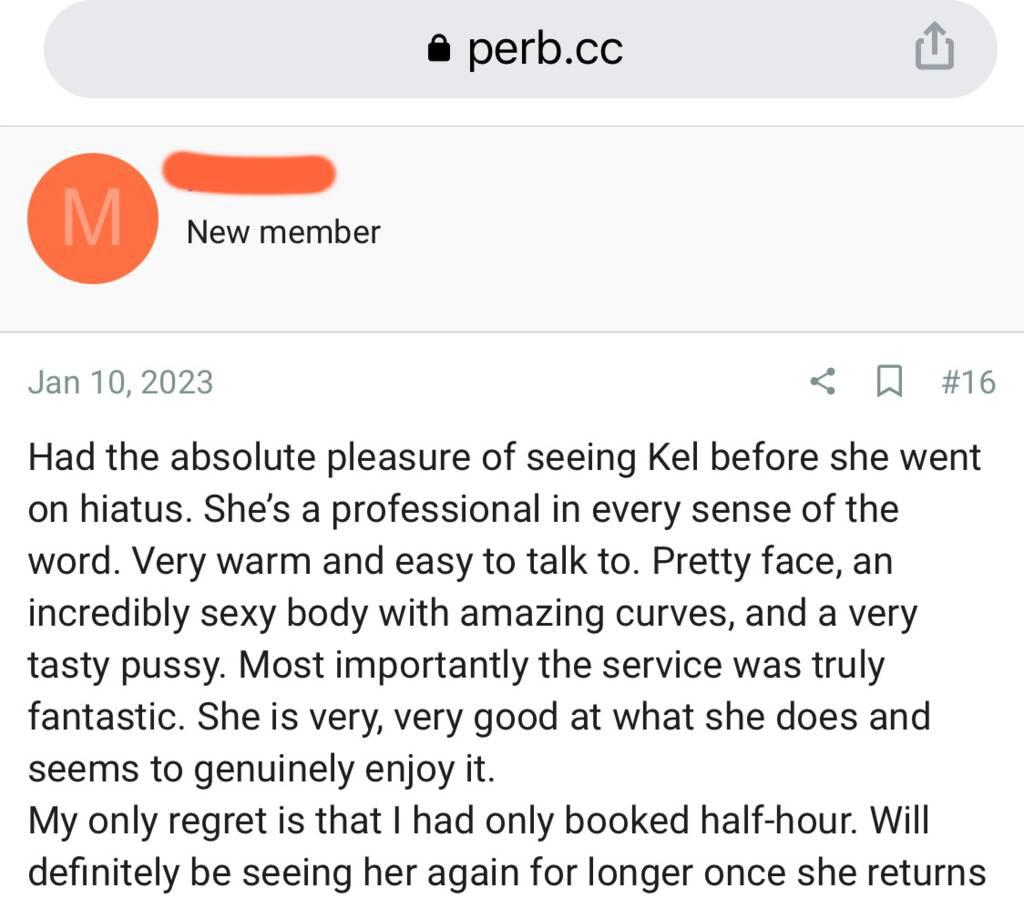Click the "Jan 10, 2023" post date
Screen dimensions: 1024x900
(x=120, y=382)
